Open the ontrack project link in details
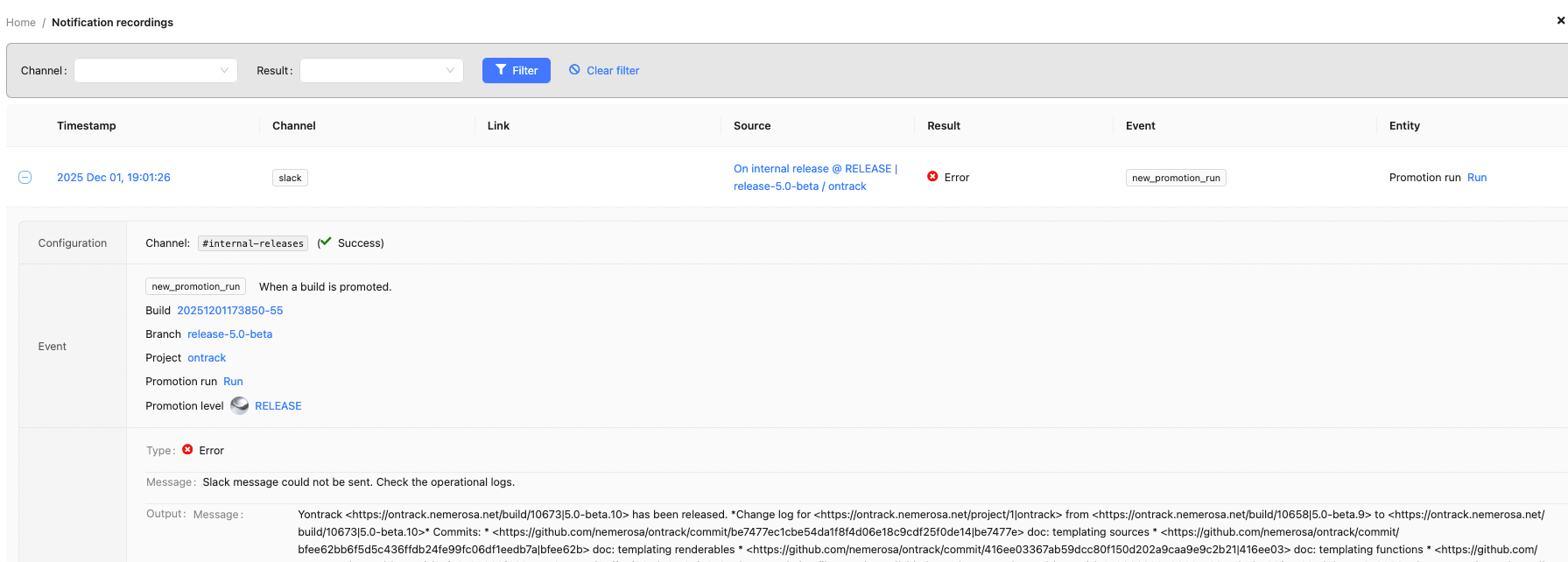Screen dimensions: 1568x562 tap(207, 357)
